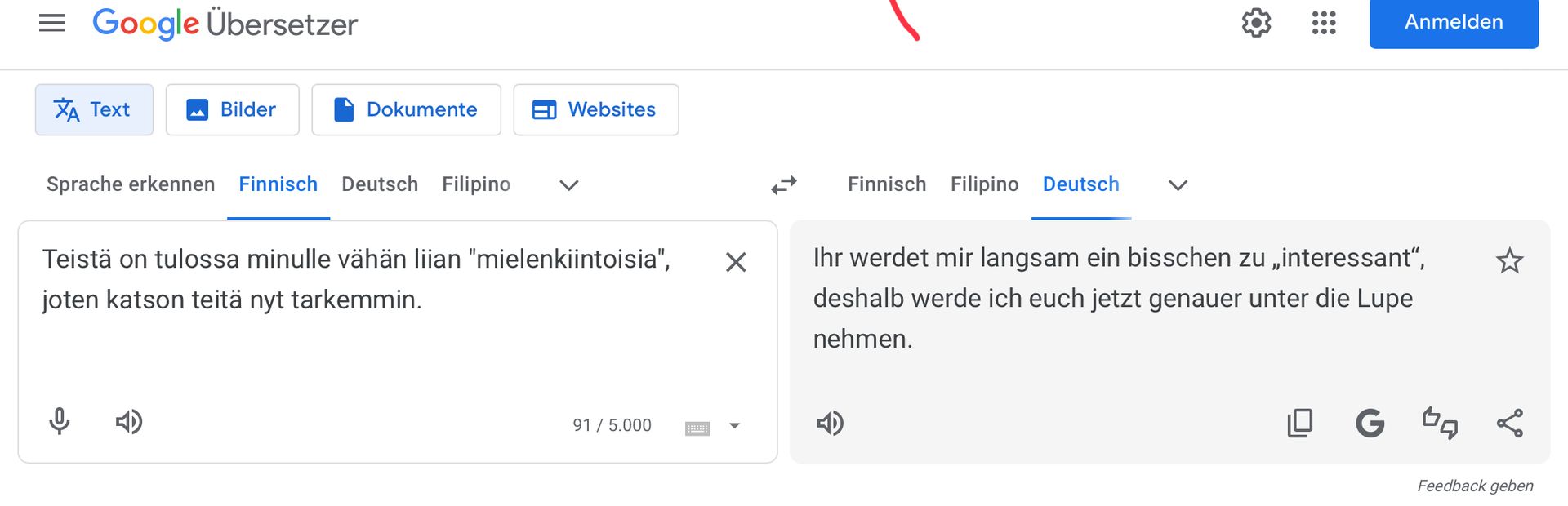Open the hamburger main menu

click(52, 24)
